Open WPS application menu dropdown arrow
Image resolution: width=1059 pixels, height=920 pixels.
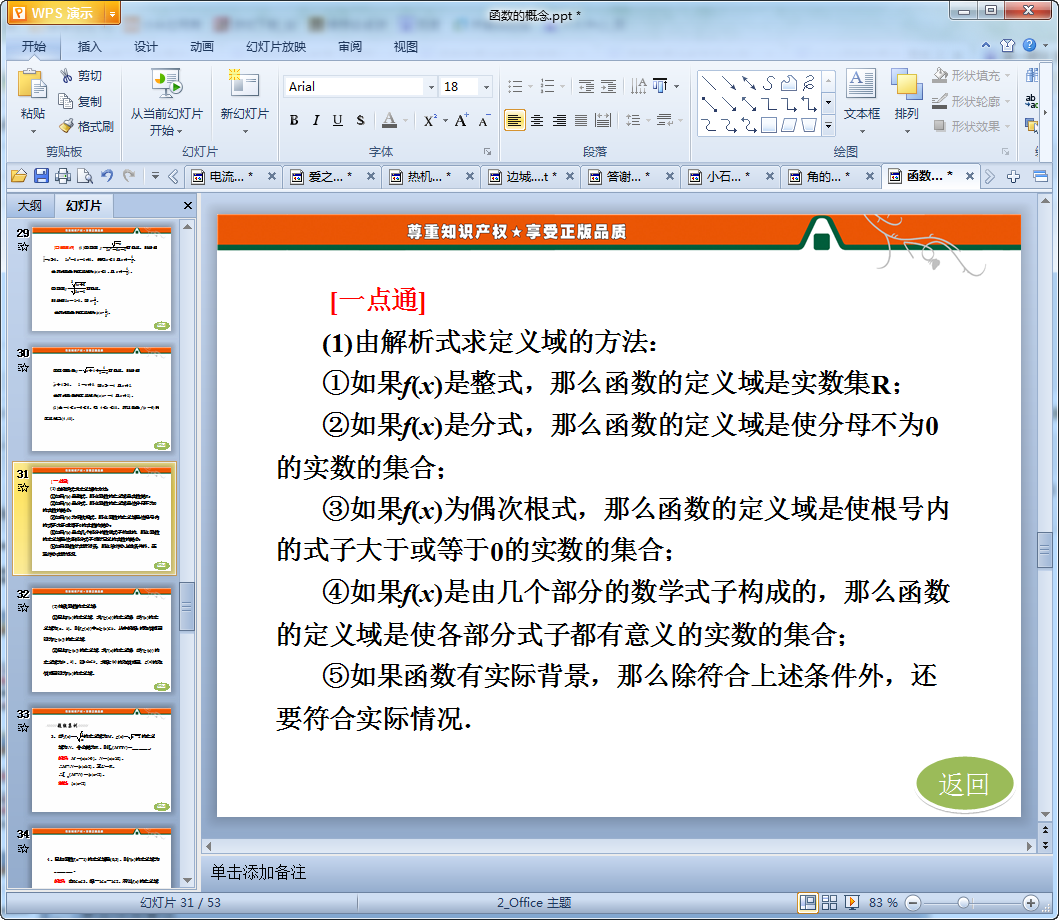112,13
